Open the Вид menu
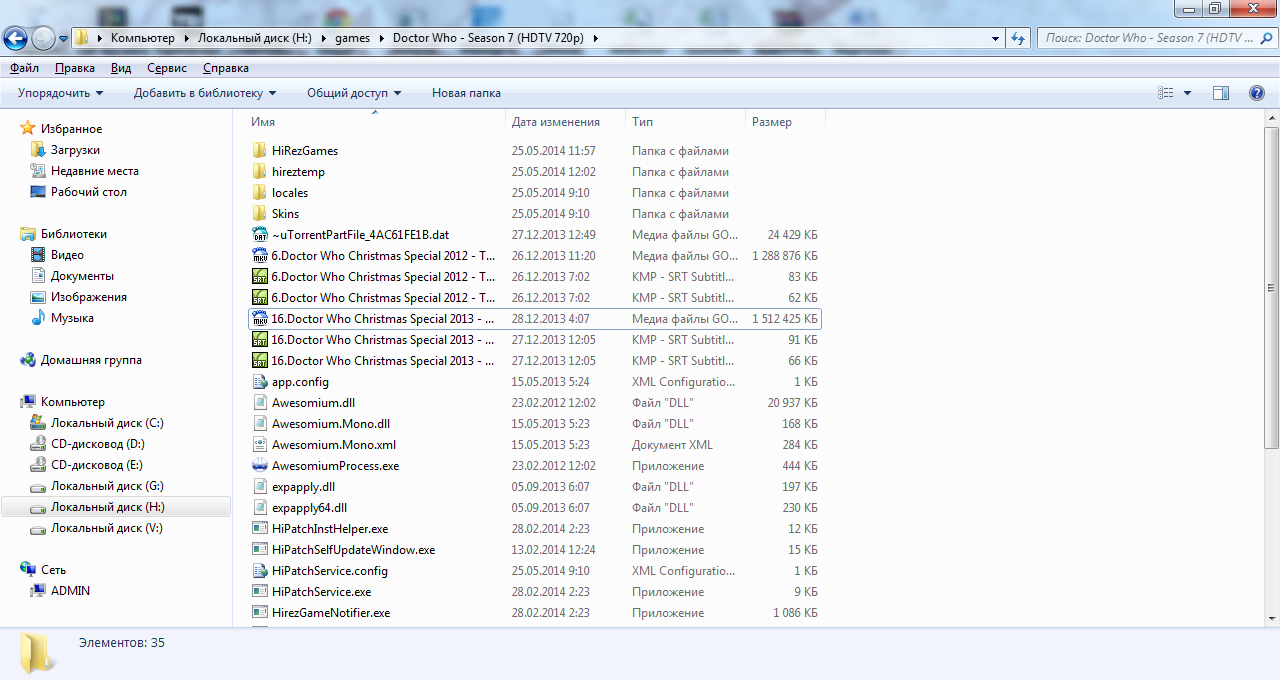Viewport: 1280px width, 680px height. (121, 68)
